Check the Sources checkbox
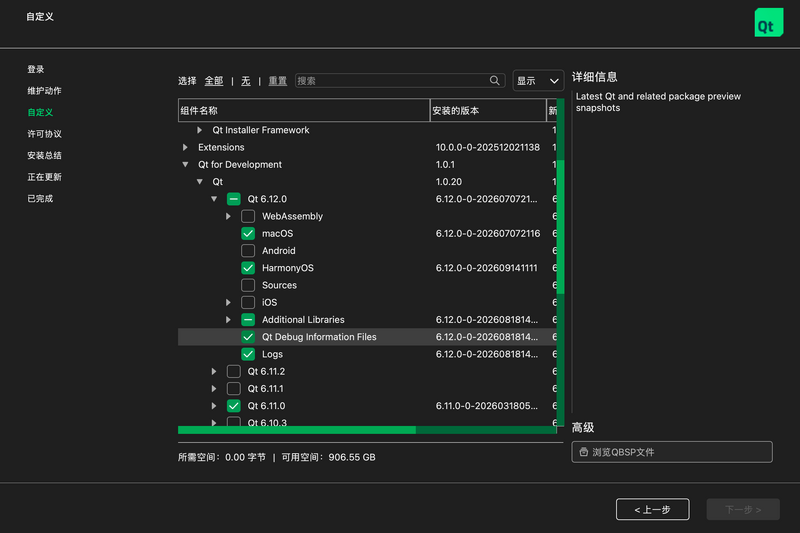This screenshot has width=800, height=533. (248, 285)
